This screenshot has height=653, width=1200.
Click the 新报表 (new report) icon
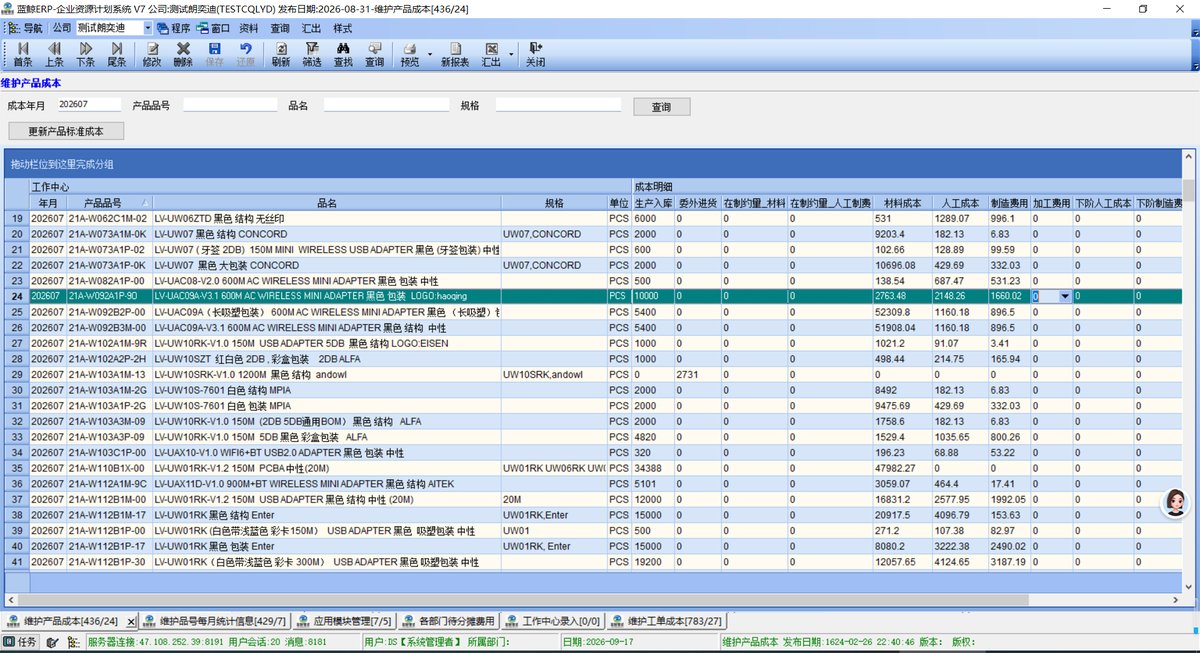[455, 54]
